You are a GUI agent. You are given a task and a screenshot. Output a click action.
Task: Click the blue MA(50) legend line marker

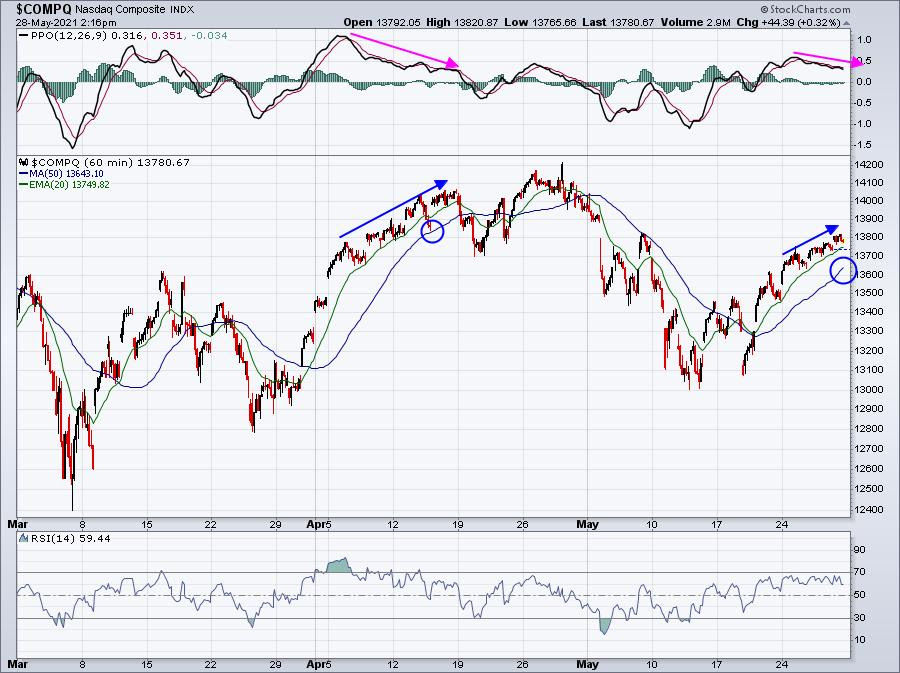24,174
